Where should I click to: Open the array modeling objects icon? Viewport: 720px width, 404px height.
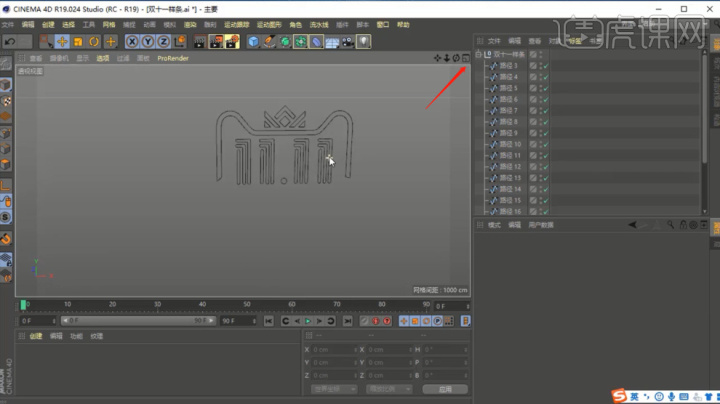pos(300,42)
